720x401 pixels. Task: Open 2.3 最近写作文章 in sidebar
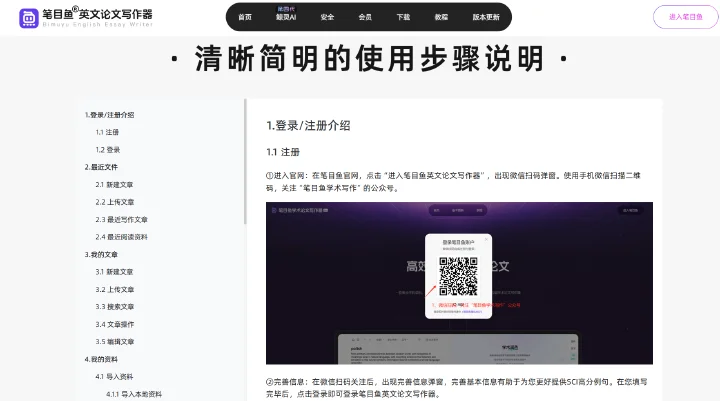(121, 220)
